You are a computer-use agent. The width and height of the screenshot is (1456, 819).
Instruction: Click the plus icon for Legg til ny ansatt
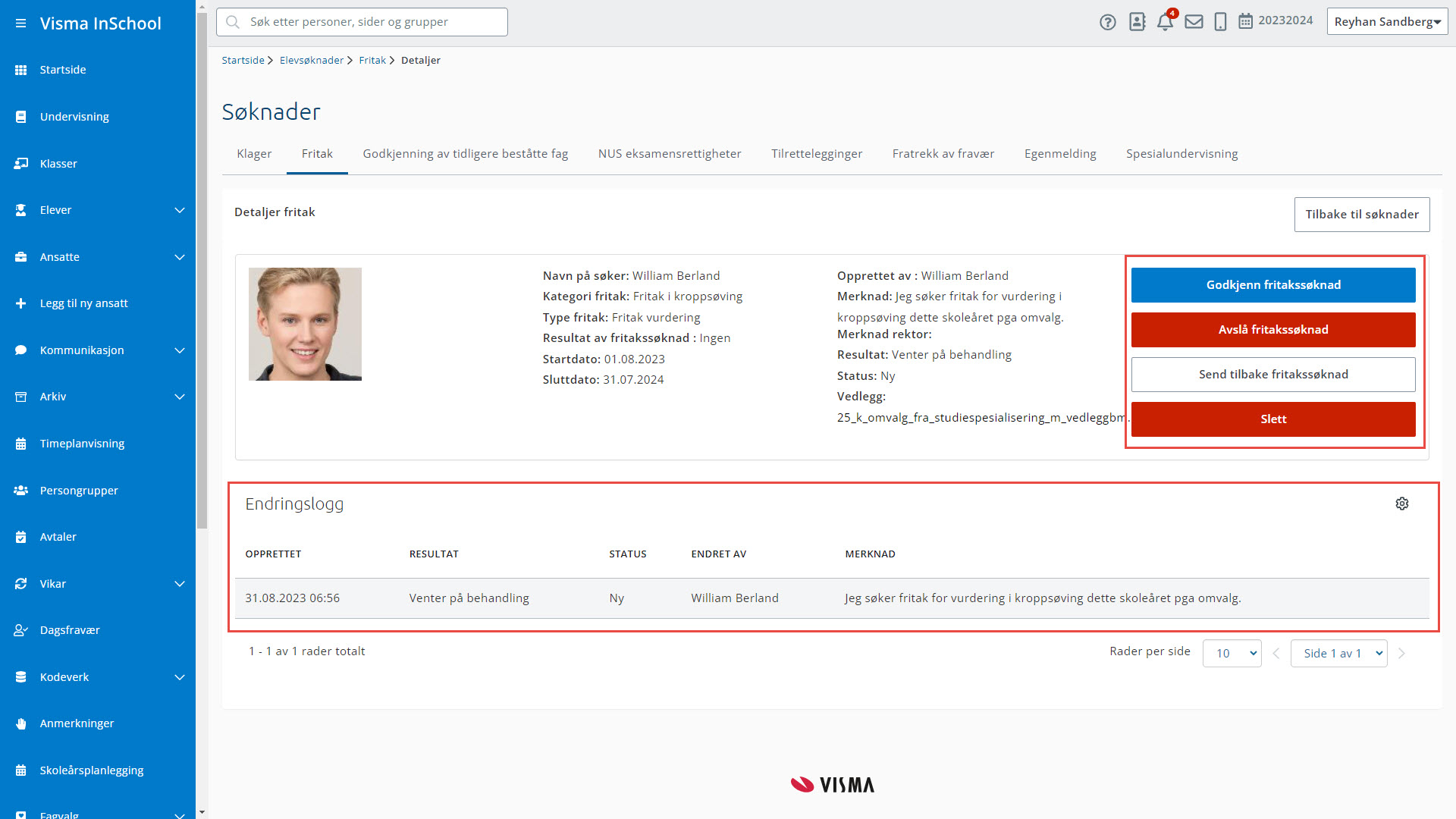21,303
